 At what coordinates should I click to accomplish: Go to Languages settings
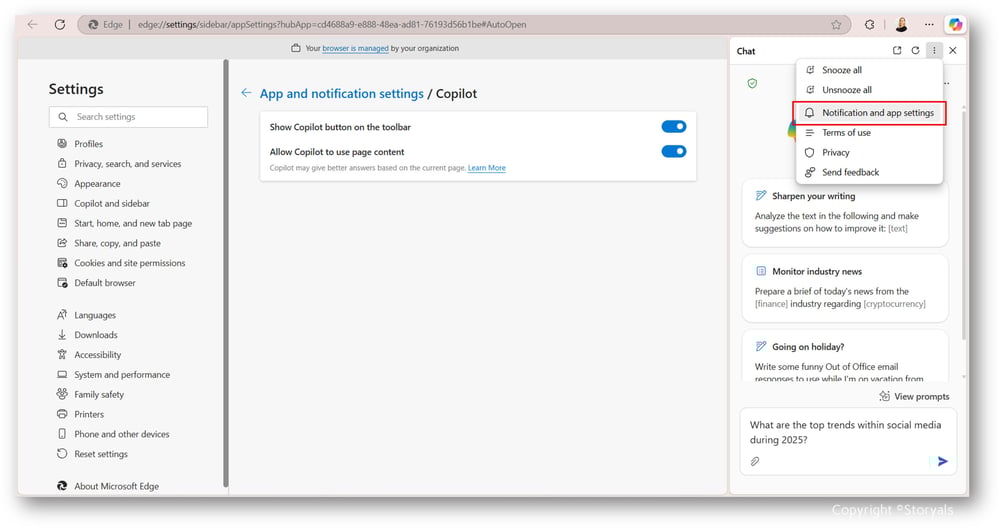(86, 315)
